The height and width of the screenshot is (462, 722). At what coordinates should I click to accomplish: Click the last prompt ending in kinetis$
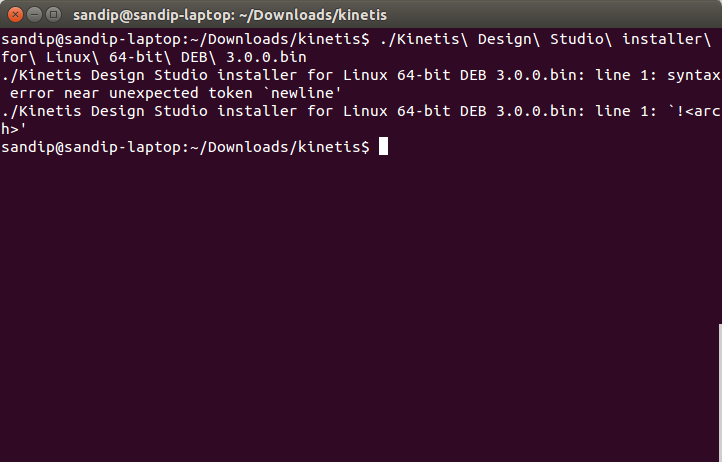(x=185, y=147)
